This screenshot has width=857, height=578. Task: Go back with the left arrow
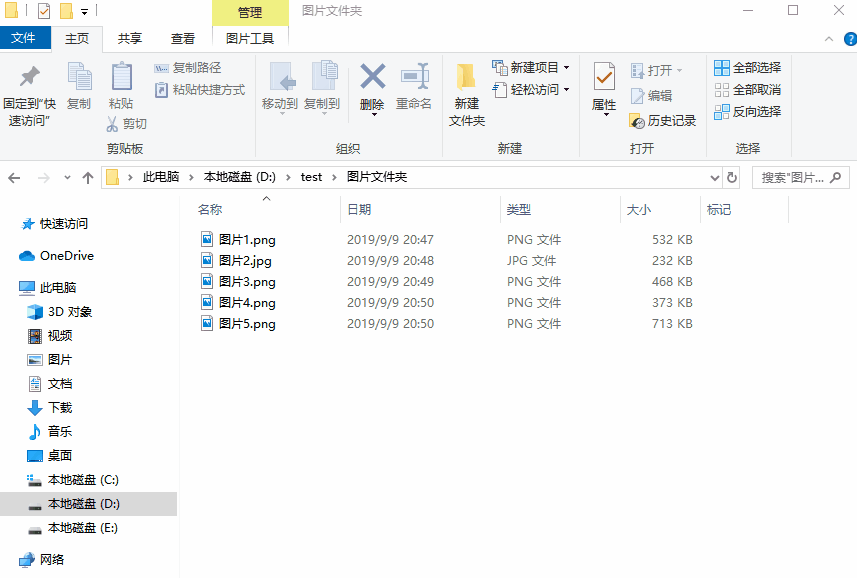click(15, 178)
